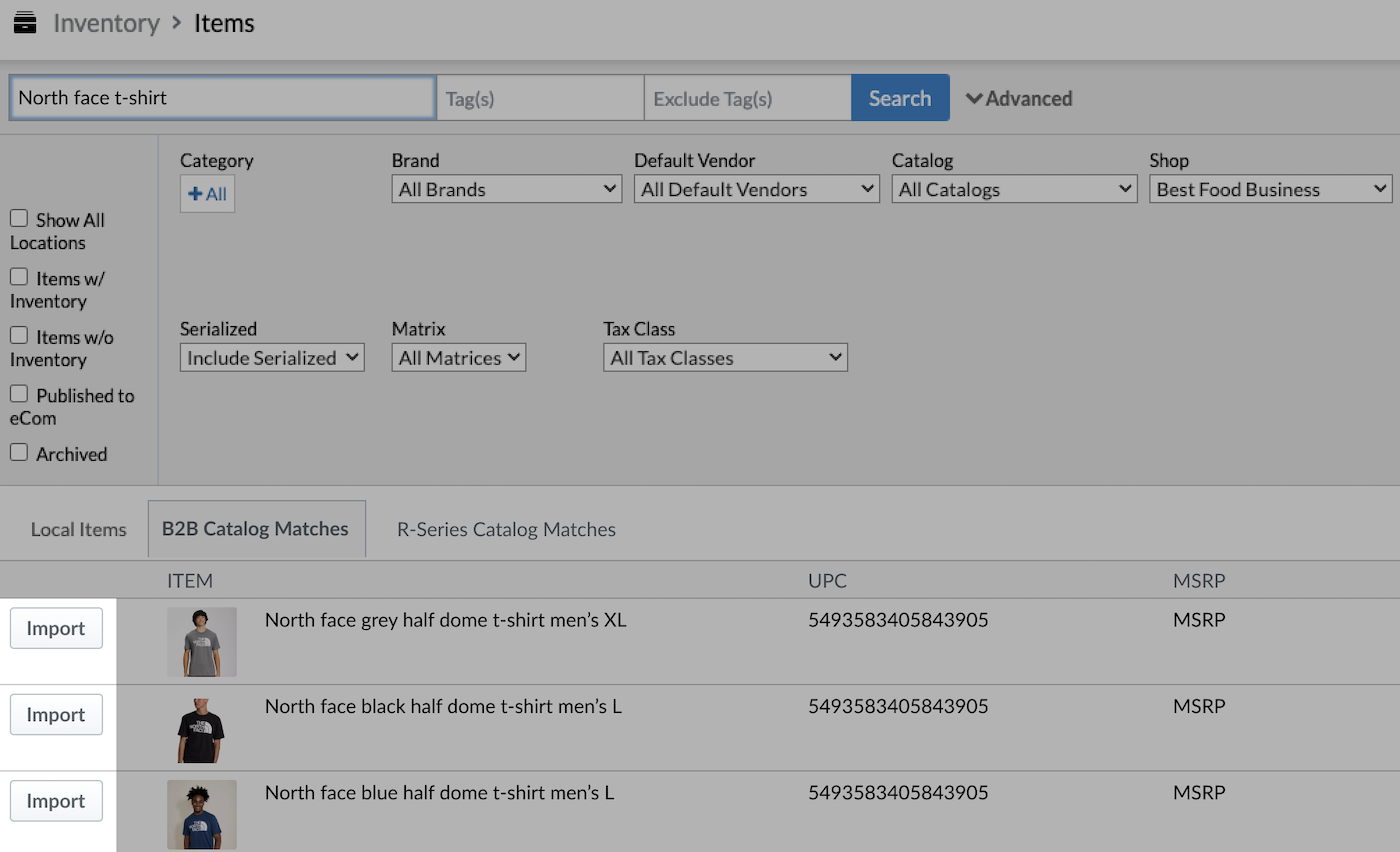This screenshot has height=852, width=1400.
Task: Open the Inventory breadcrumb link
Action: click(106, 23)
